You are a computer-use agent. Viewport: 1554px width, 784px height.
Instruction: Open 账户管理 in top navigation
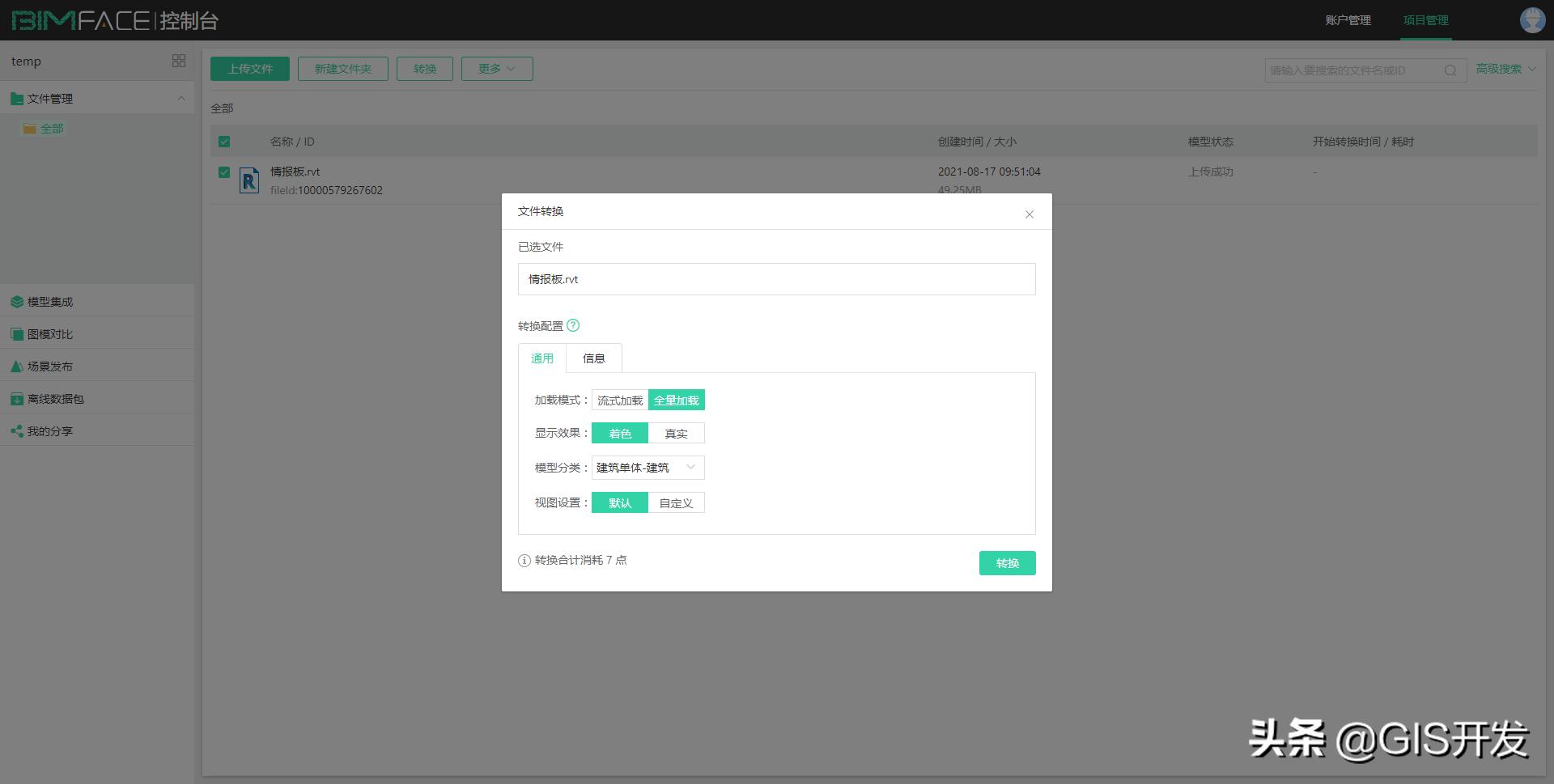(x=1348, y=20)
